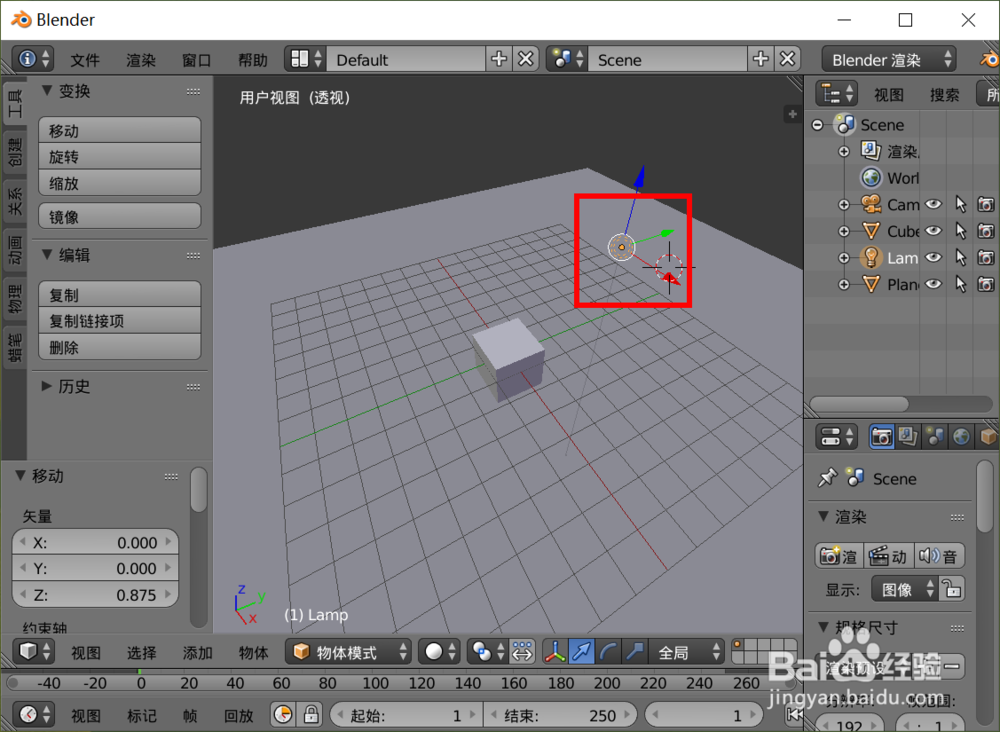Expand the Plane item in outliner
This screenshot has width=1000, height=732.
click(844, 284)
